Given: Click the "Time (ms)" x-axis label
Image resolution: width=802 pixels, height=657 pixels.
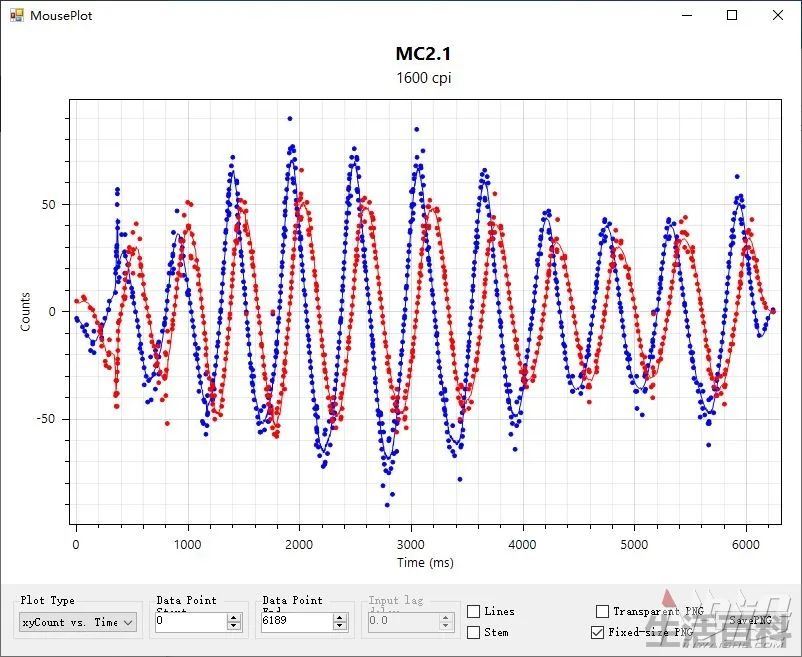Looking at the screenshot, I should tap(426, 562).
